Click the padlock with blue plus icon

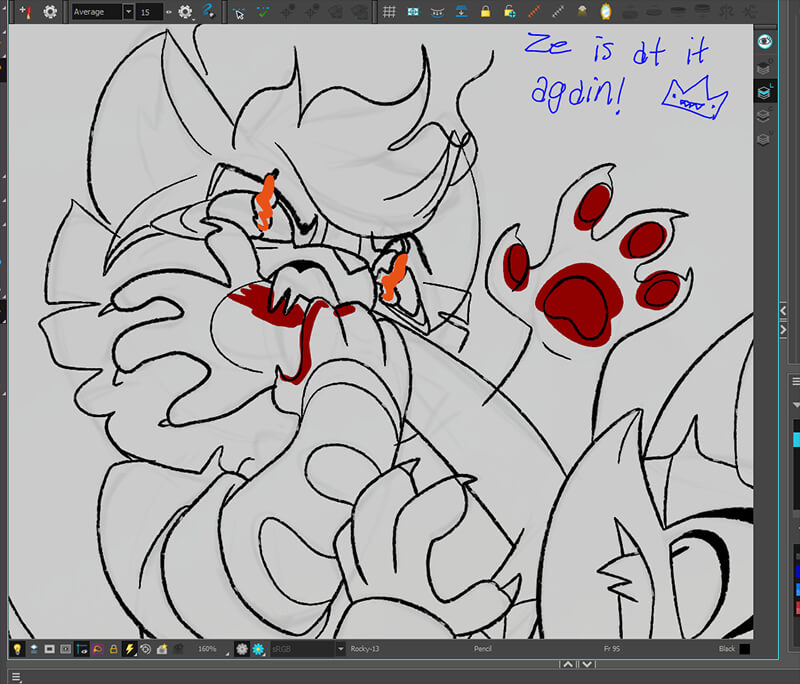(x=510, y=12)
